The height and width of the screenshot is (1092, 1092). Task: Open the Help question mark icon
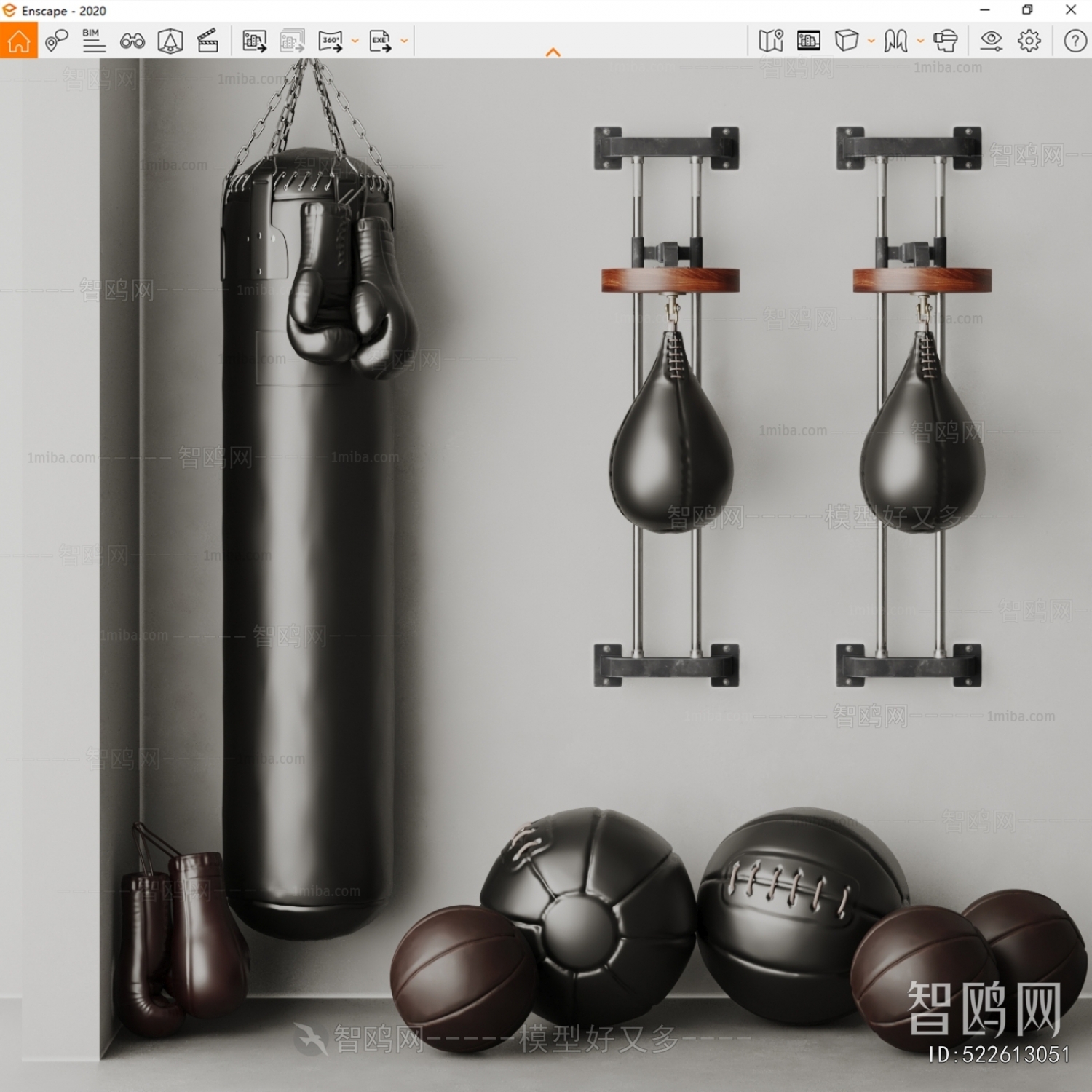coord(1075,41)
